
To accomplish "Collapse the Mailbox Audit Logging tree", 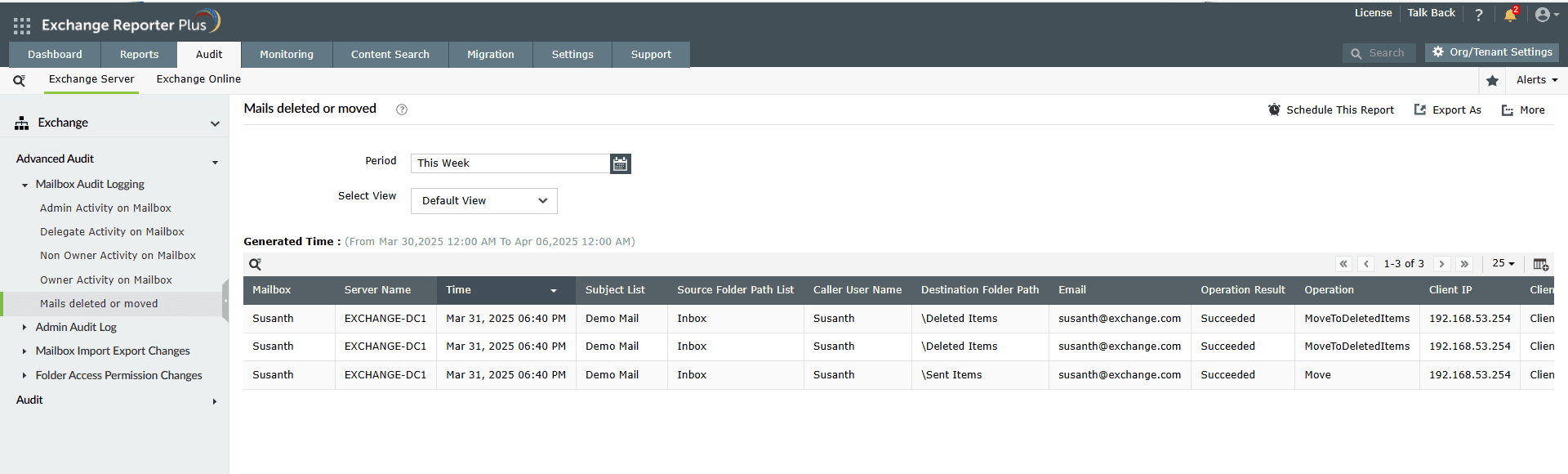I will 24,186.
